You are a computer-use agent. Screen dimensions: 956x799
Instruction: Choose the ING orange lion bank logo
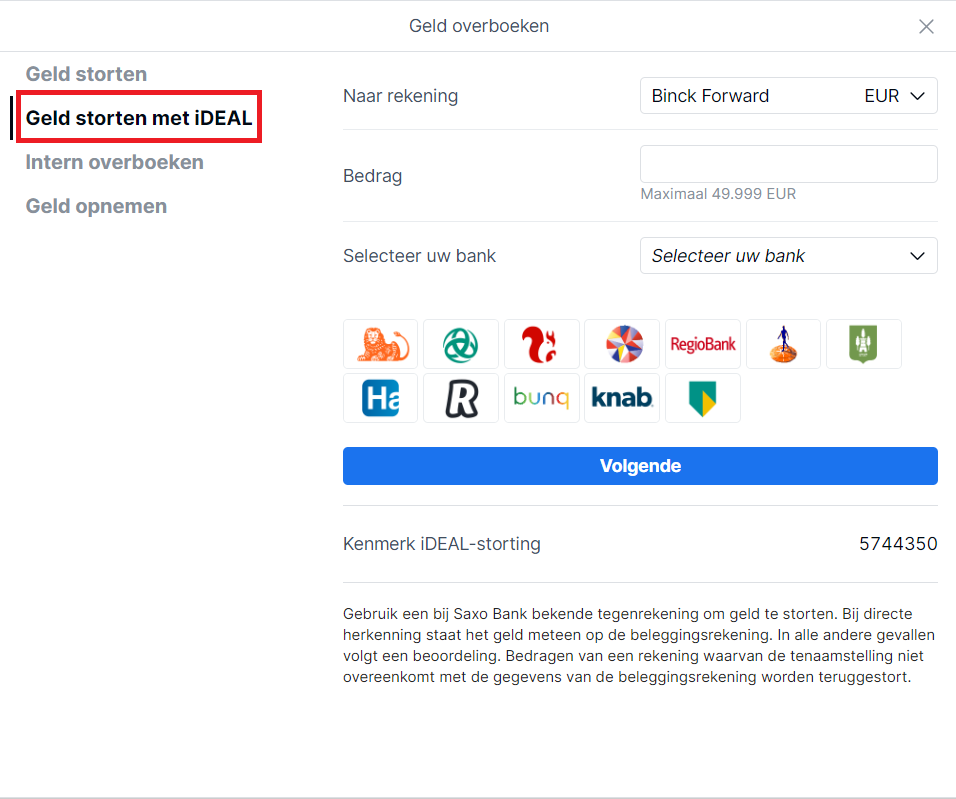(380, 344)
